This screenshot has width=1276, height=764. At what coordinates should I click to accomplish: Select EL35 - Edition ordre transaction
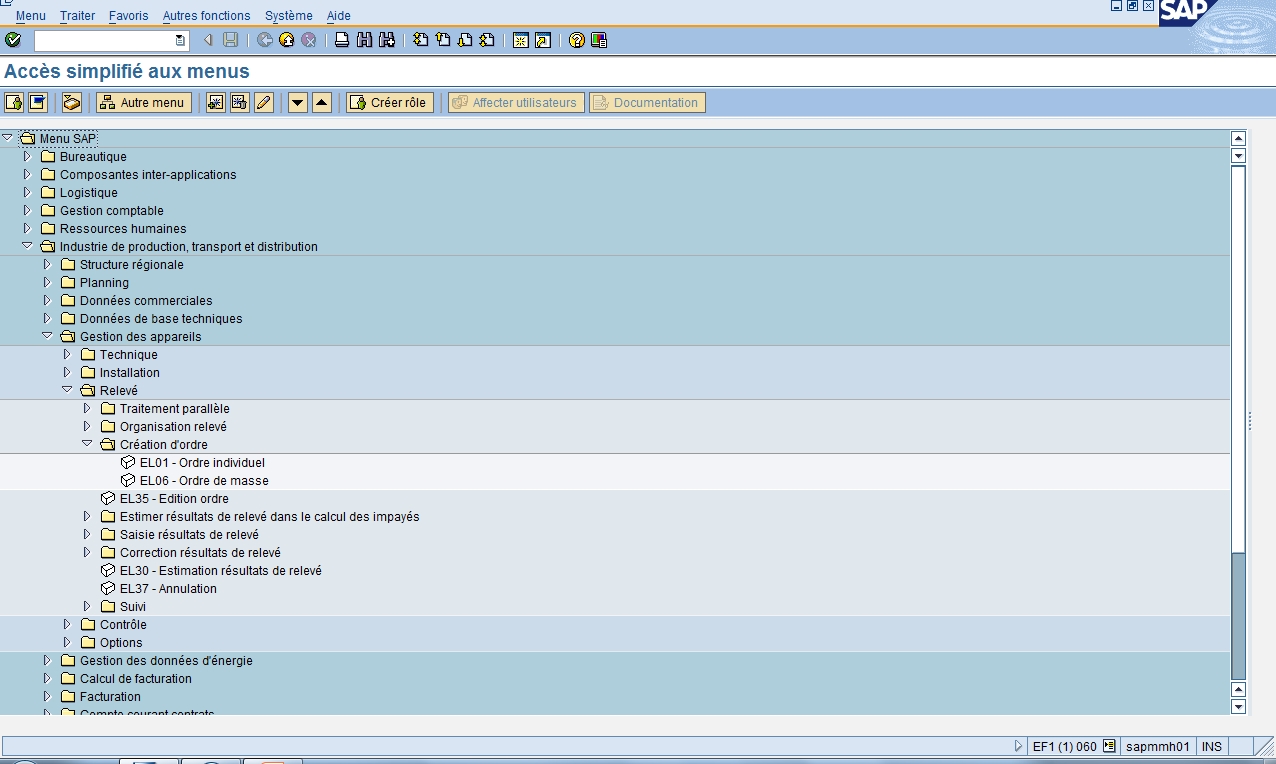point(174,498)
